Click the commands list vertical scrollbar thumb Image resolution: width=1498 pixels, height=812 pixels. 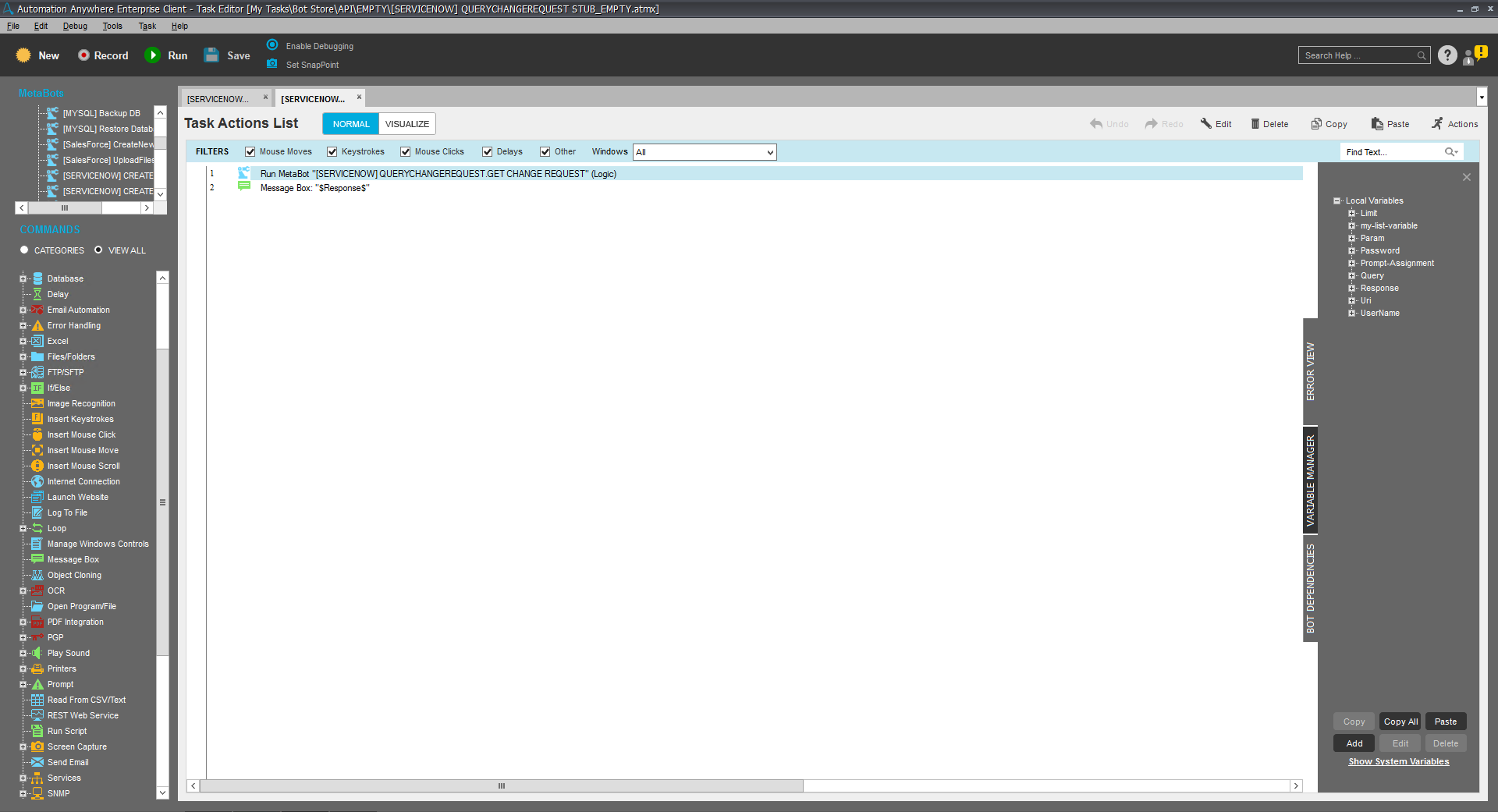(162, 503)
